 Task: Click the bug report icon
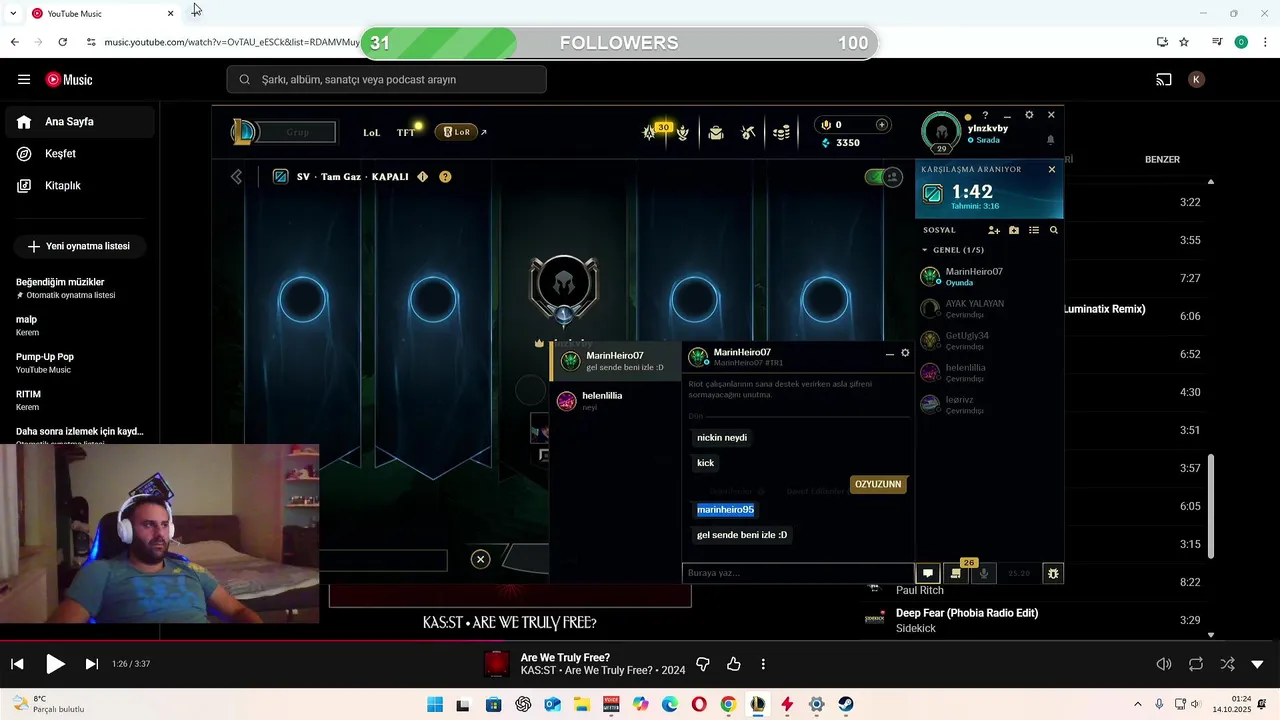tap(1052, 573)
